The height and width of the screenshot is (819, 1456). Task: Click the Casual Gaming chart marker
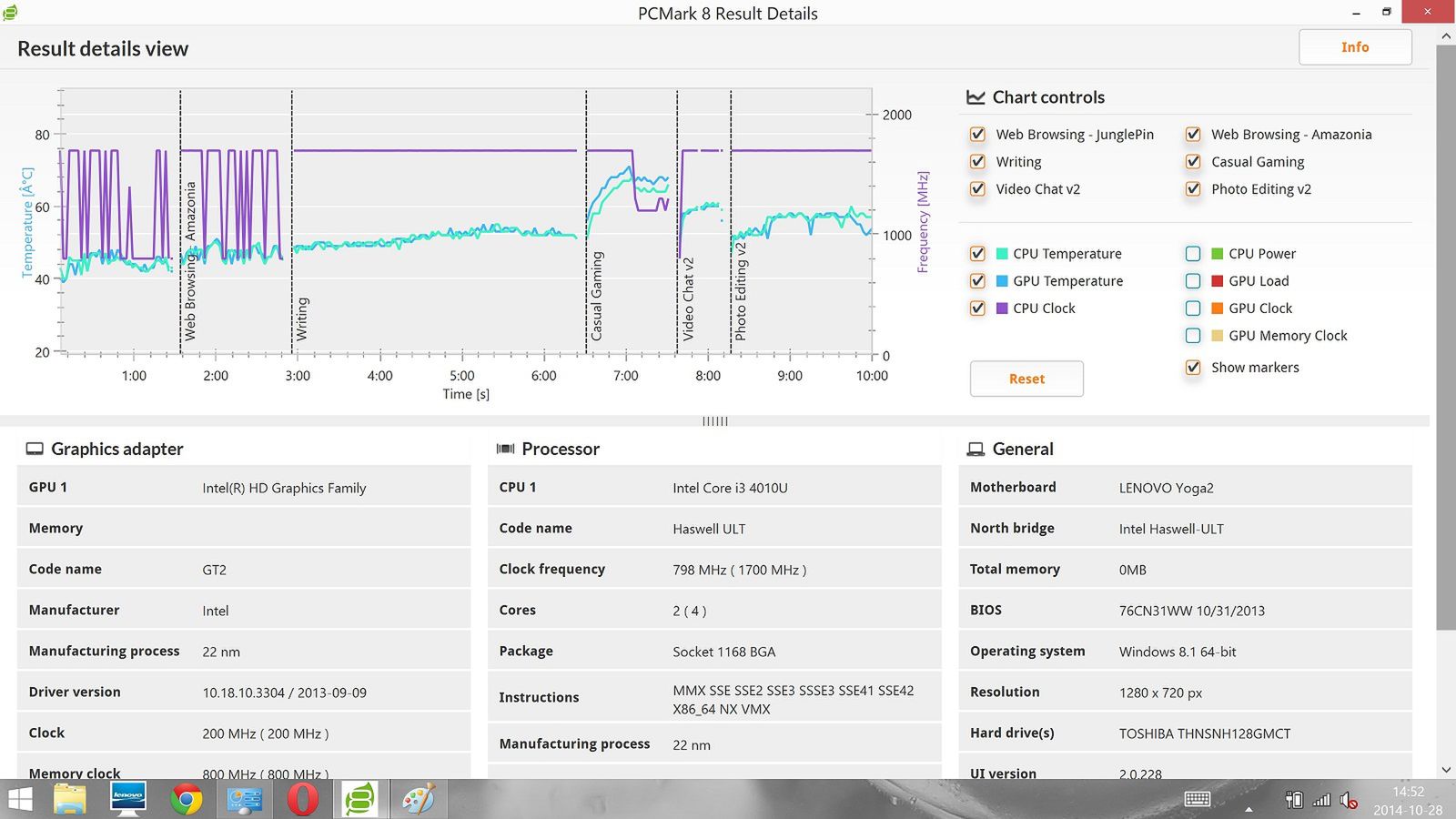pyautogui.click(x=597, y=297)
